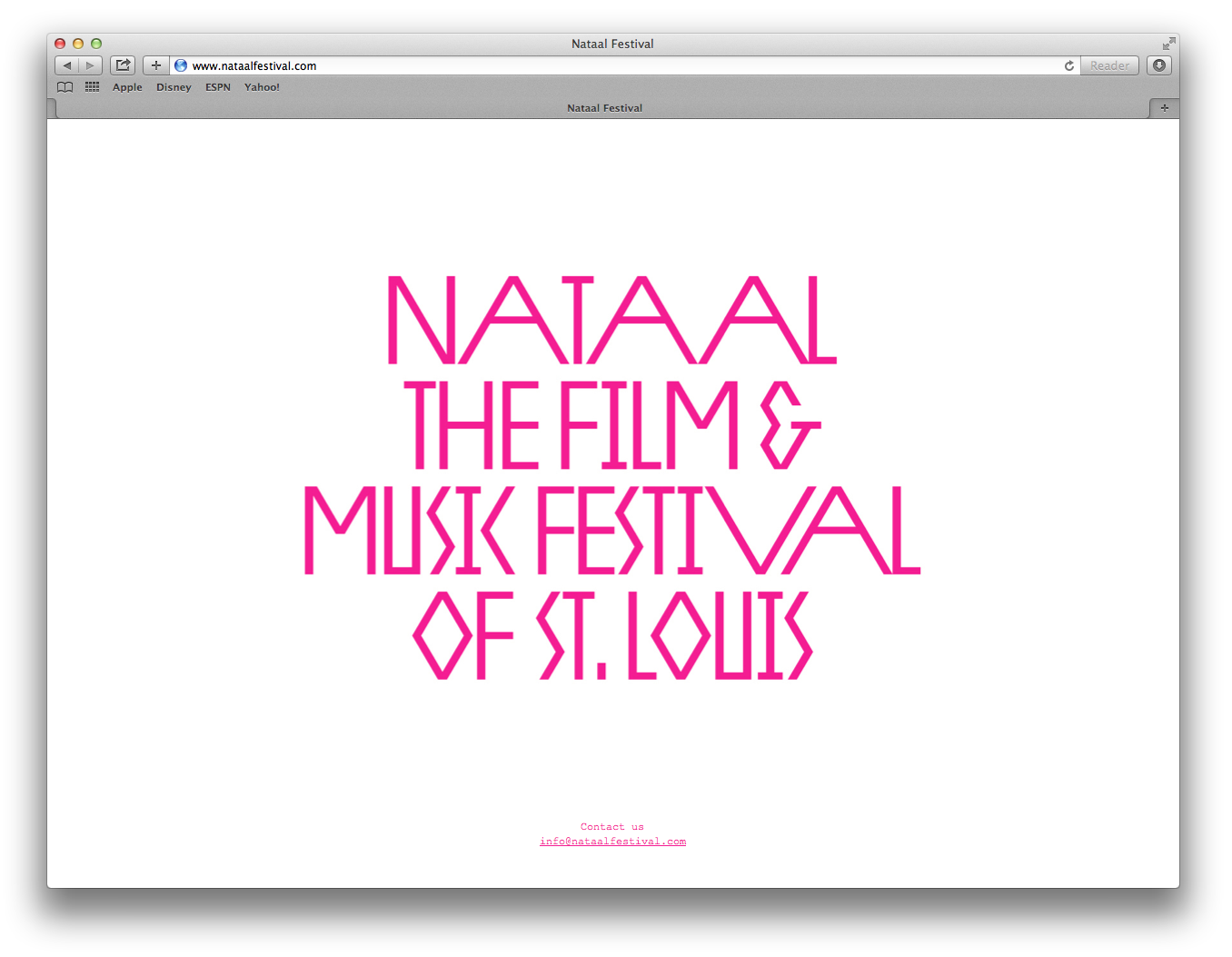This screenshot has width=1232, height=957.
Task: Open the Share menu button
Action: [123, 65]
